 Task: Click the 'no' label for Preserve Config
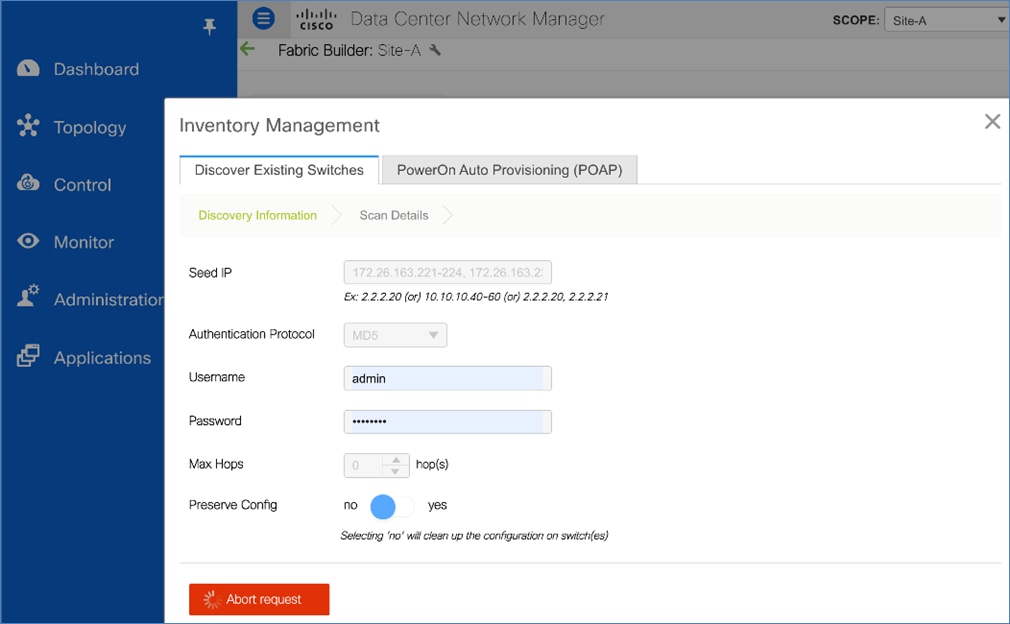(x=350, y=506)
